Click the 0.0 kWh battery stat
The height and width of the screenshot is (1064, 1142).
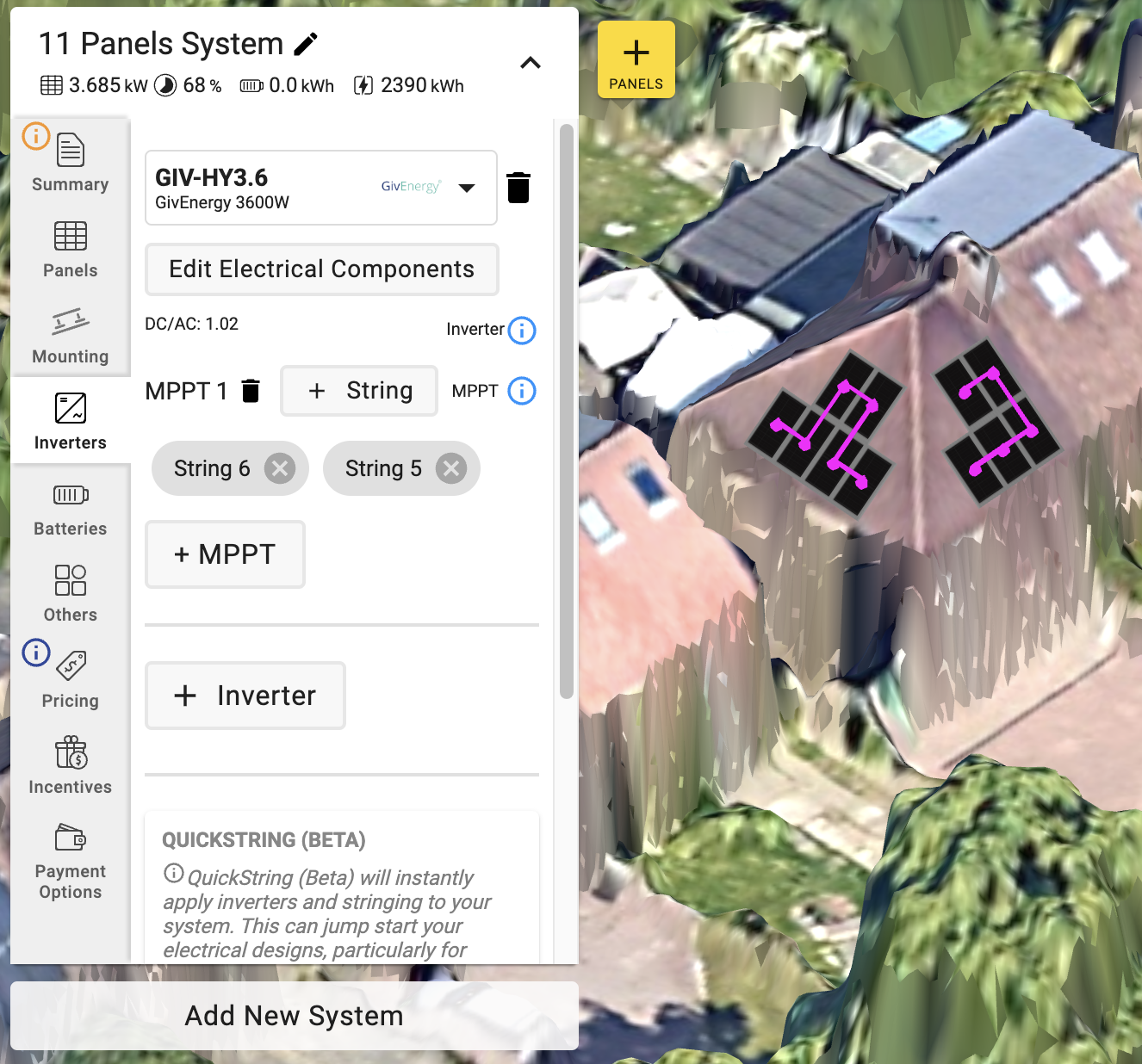pos(287,85)
